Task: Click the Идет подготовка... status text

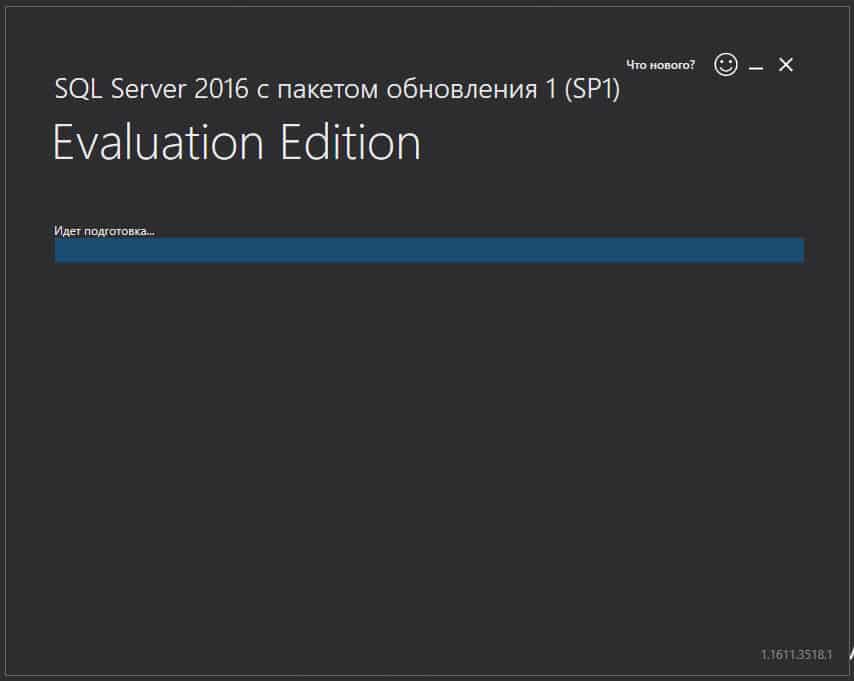Action: [103, 229]
